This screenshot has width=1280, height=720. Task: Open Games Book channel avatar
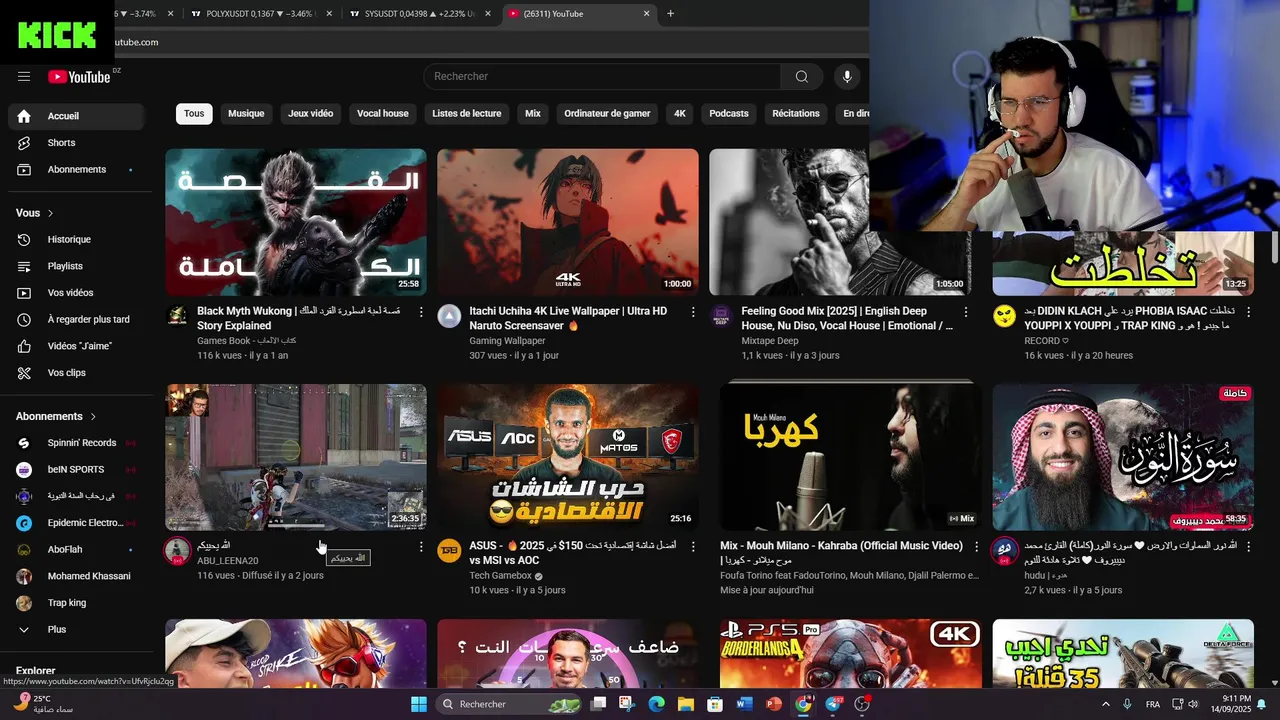tap(177, 316)
